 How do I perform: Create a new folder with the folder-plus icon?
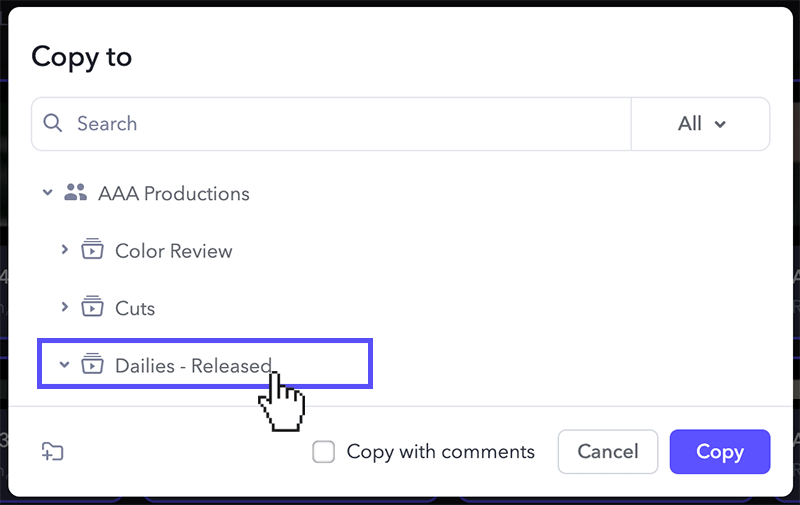point(52,452)
